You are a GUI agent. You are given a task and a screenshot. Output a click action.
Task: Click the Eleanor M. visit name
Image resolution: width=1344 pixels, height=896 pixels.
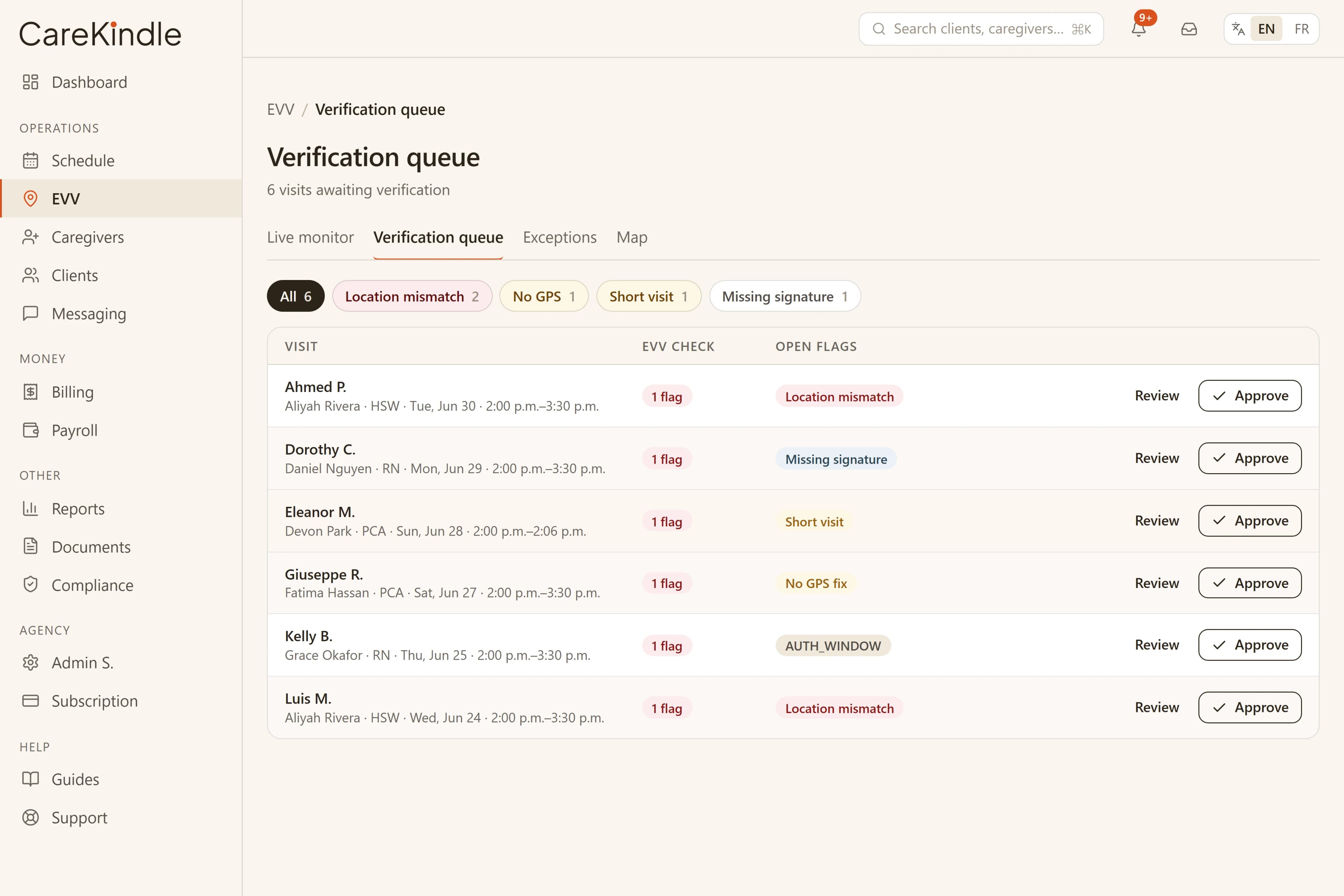click(320, 512)
